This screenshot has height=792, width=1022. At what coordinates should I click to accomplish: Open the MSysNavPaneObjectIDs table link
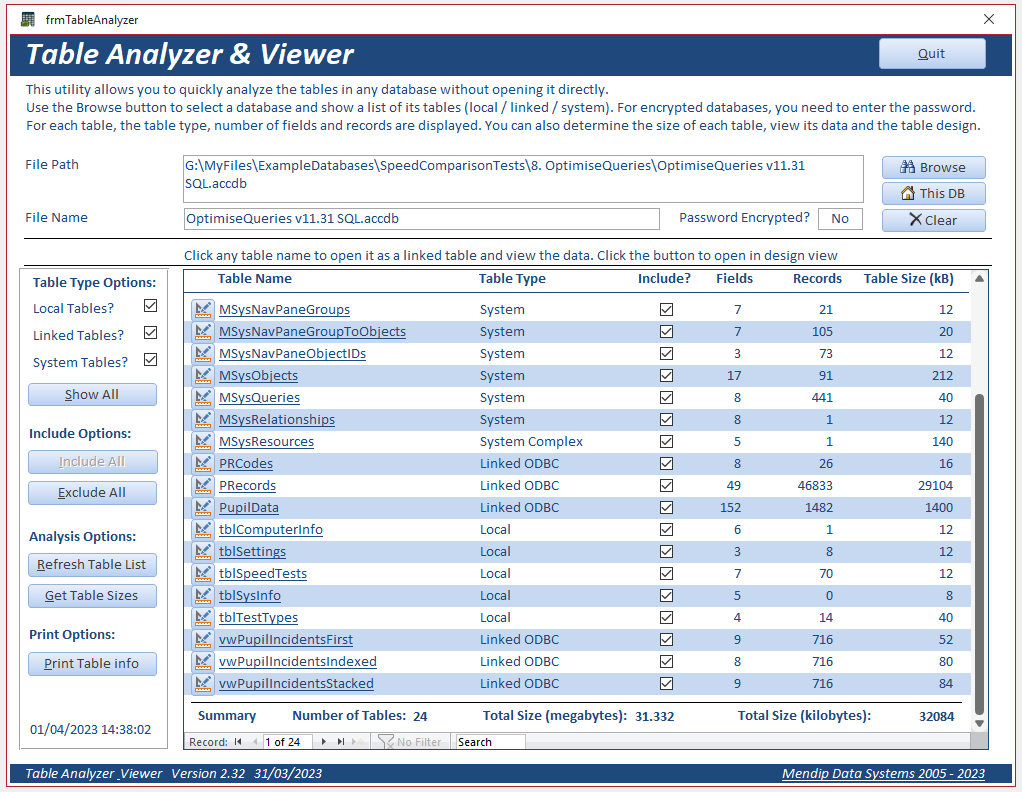292,354
